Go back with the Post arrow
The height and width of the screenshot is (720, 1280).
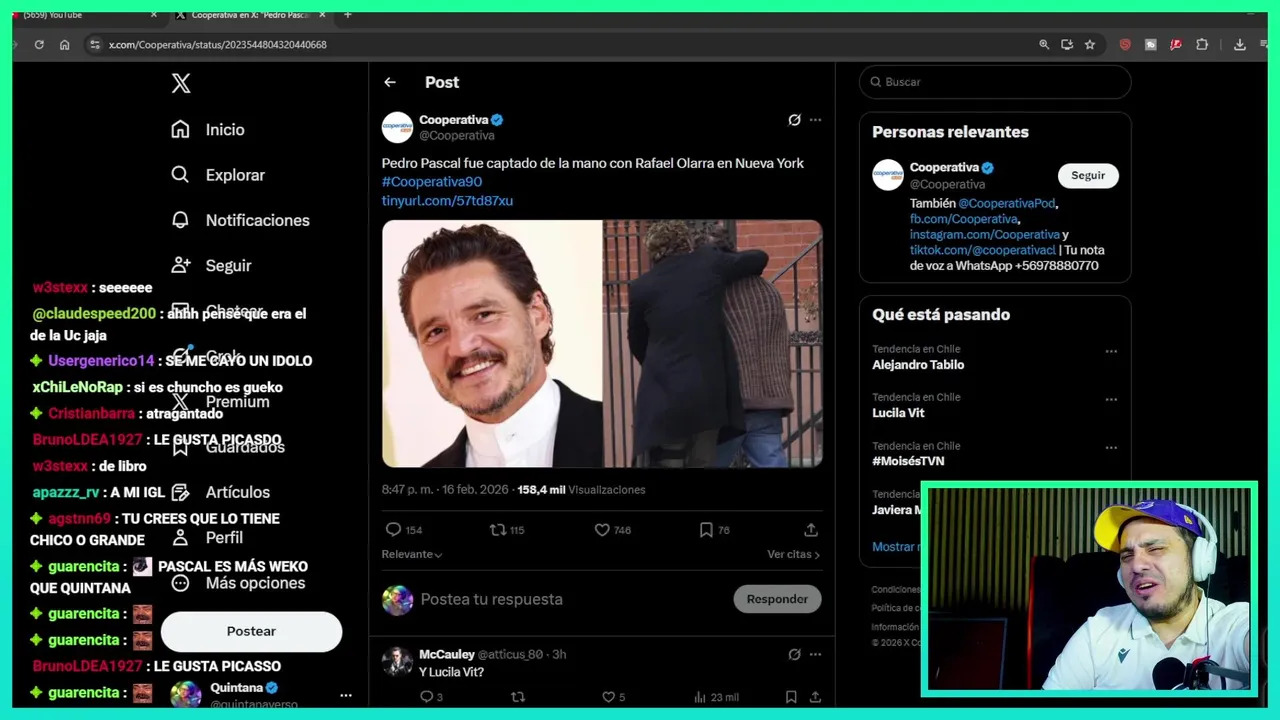point(390,82)
